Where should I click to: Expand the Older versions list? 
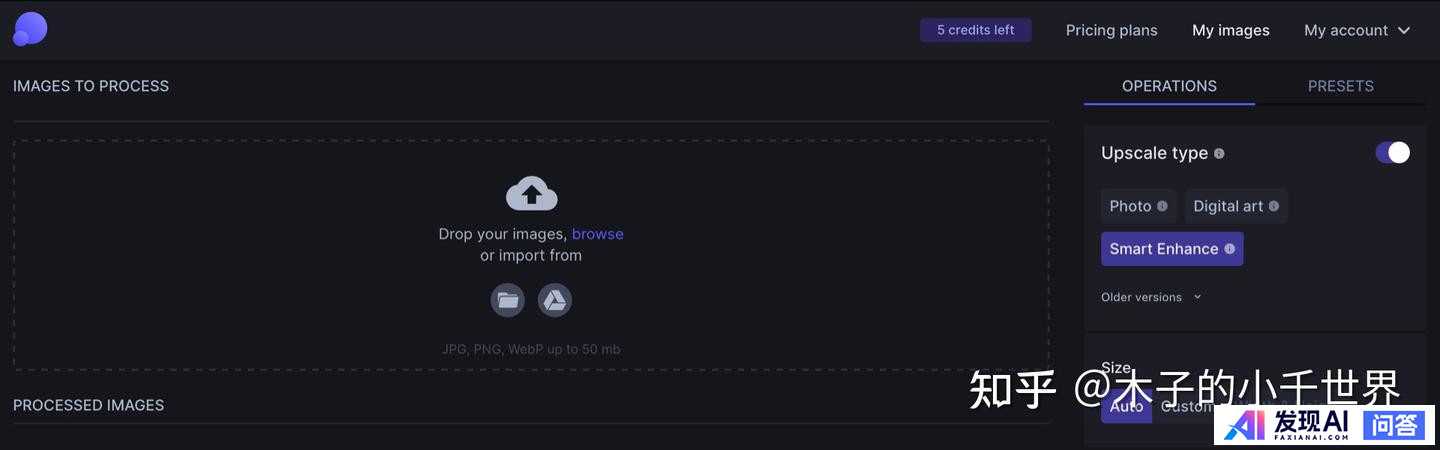click(x=1151, y=297)
